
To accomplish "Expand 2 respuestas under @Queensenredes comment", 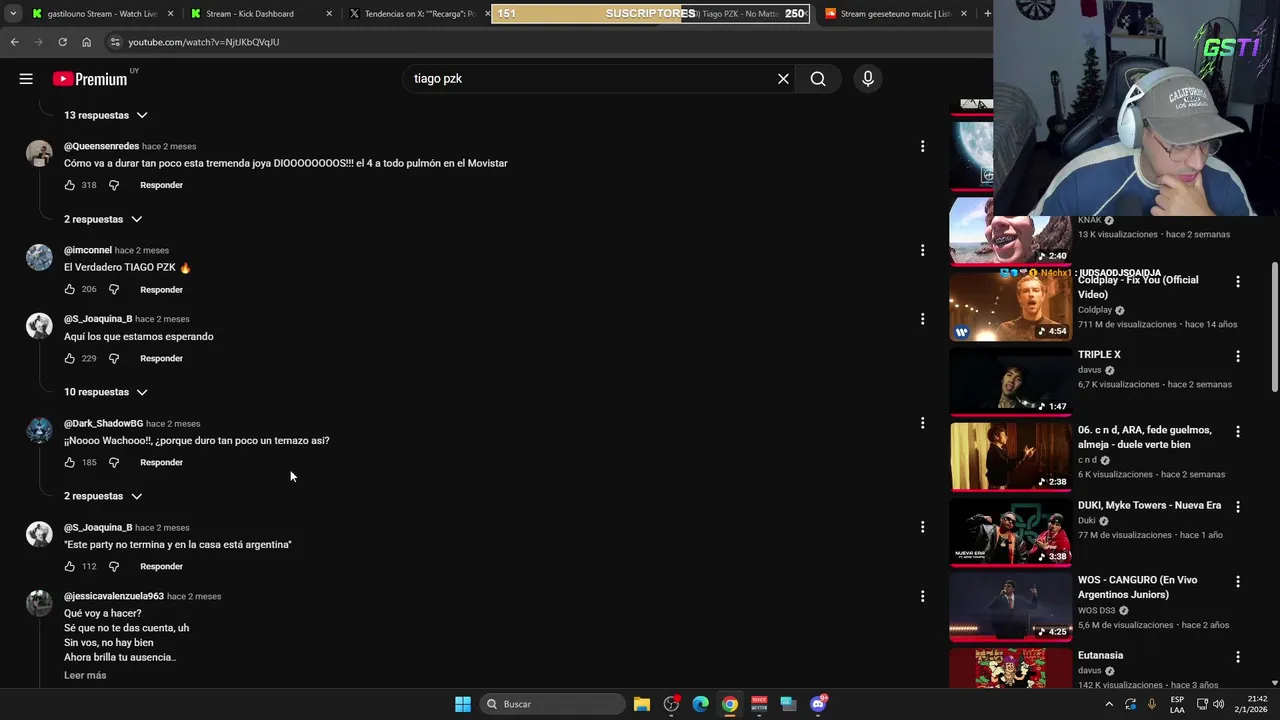I will point(103,219).
